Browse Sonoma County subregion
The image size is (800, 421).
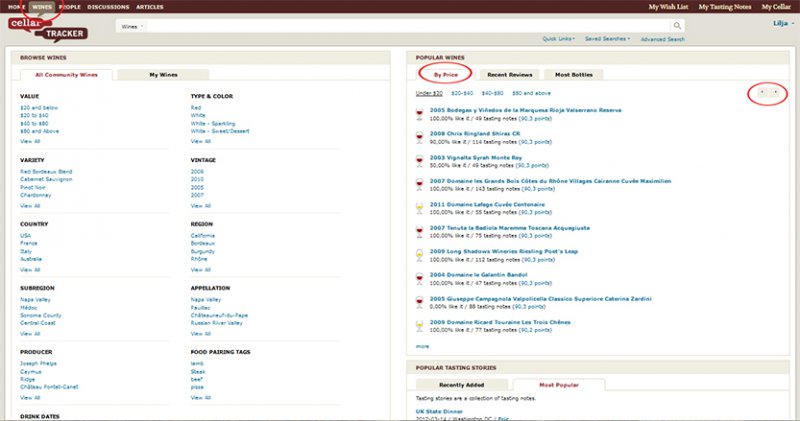pos(40,315)
